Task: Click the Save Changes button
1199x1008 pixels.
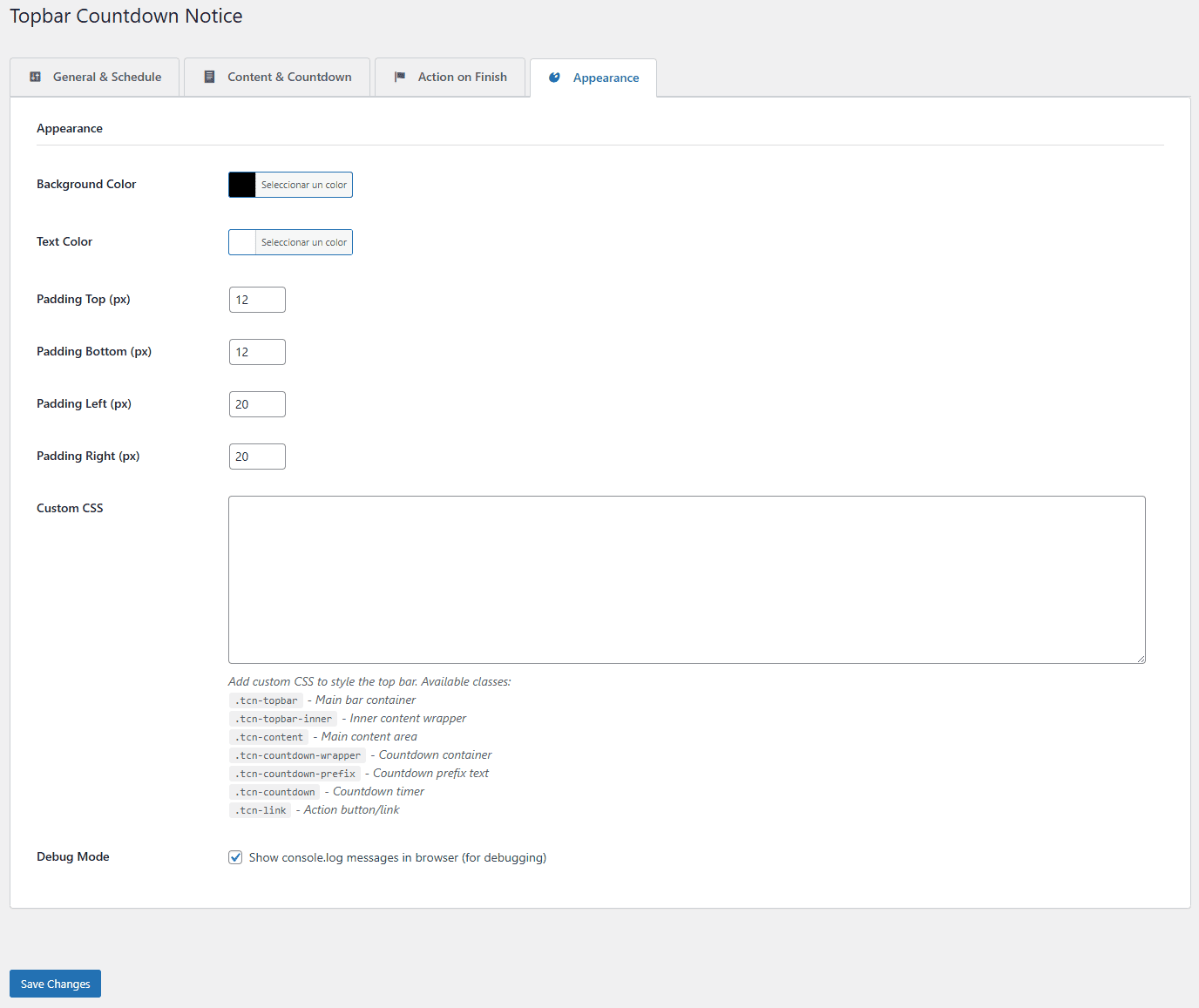Action: click(55, 984)
